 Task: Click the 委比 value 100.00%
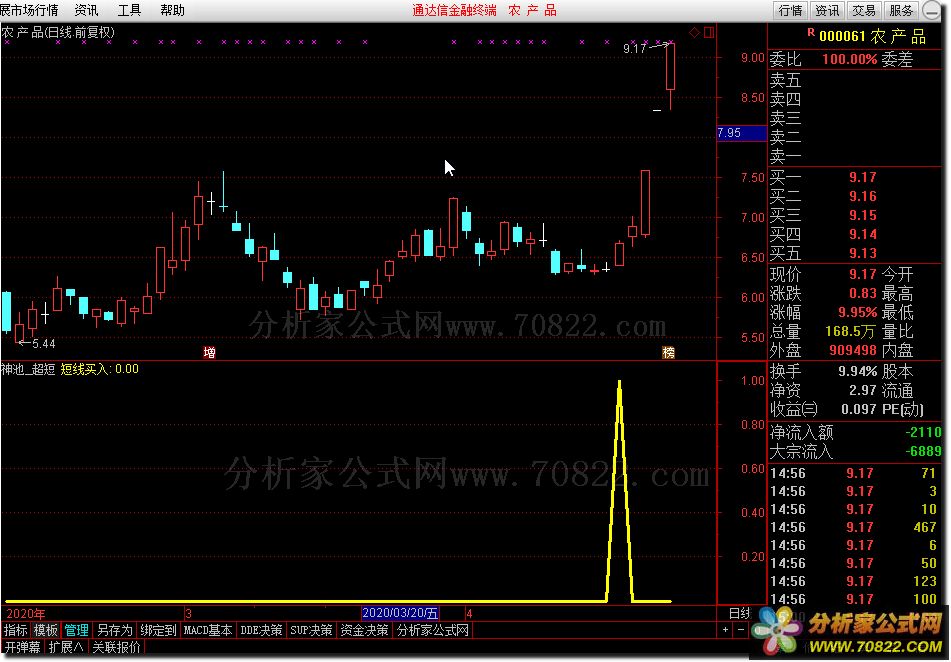tap(849, 59)
